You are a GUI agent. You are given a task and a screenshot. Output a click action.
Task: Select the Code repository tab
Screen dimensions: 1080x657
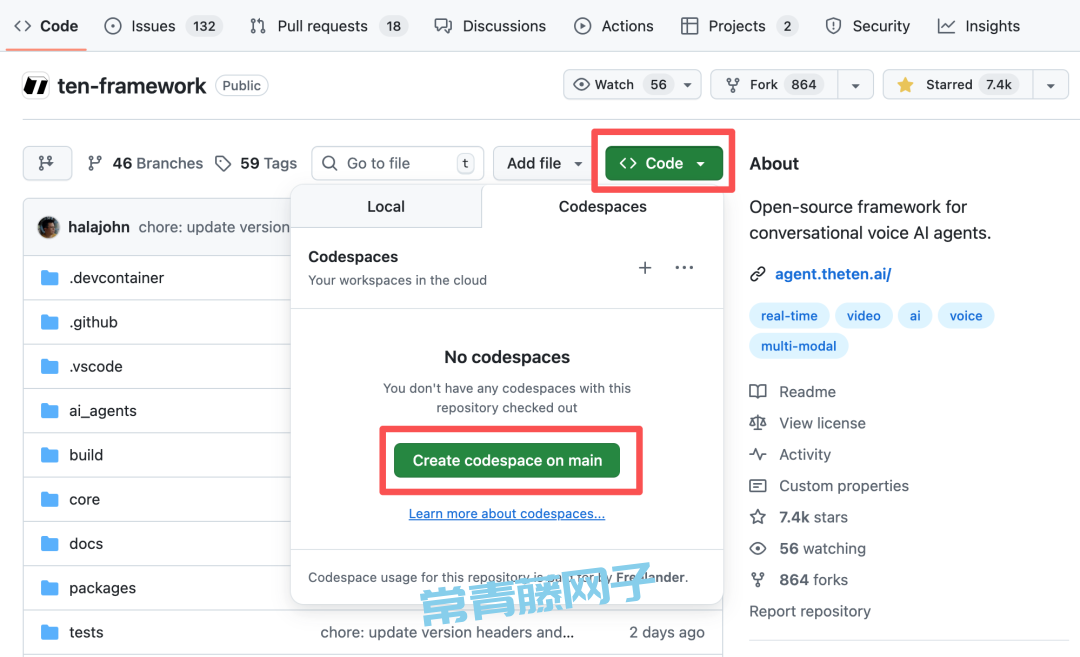46,26
